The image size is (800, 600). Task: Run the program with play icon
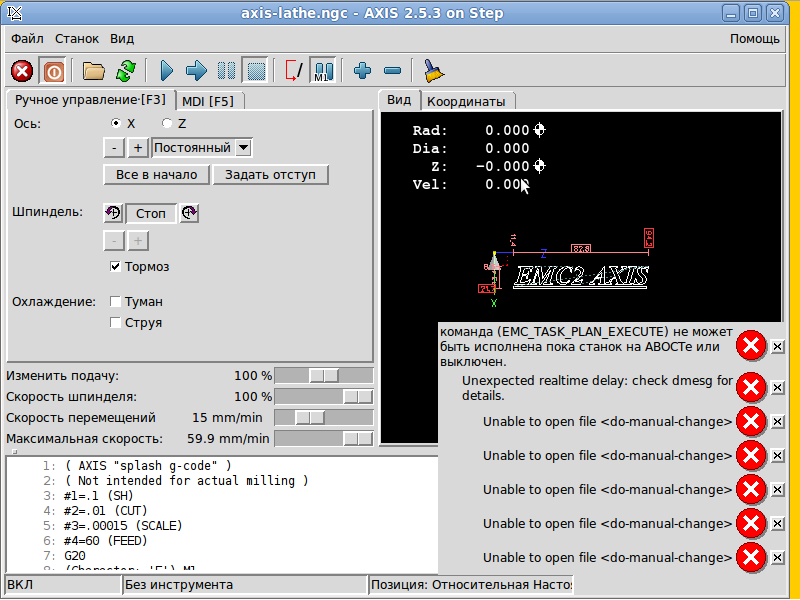[166, 71]
